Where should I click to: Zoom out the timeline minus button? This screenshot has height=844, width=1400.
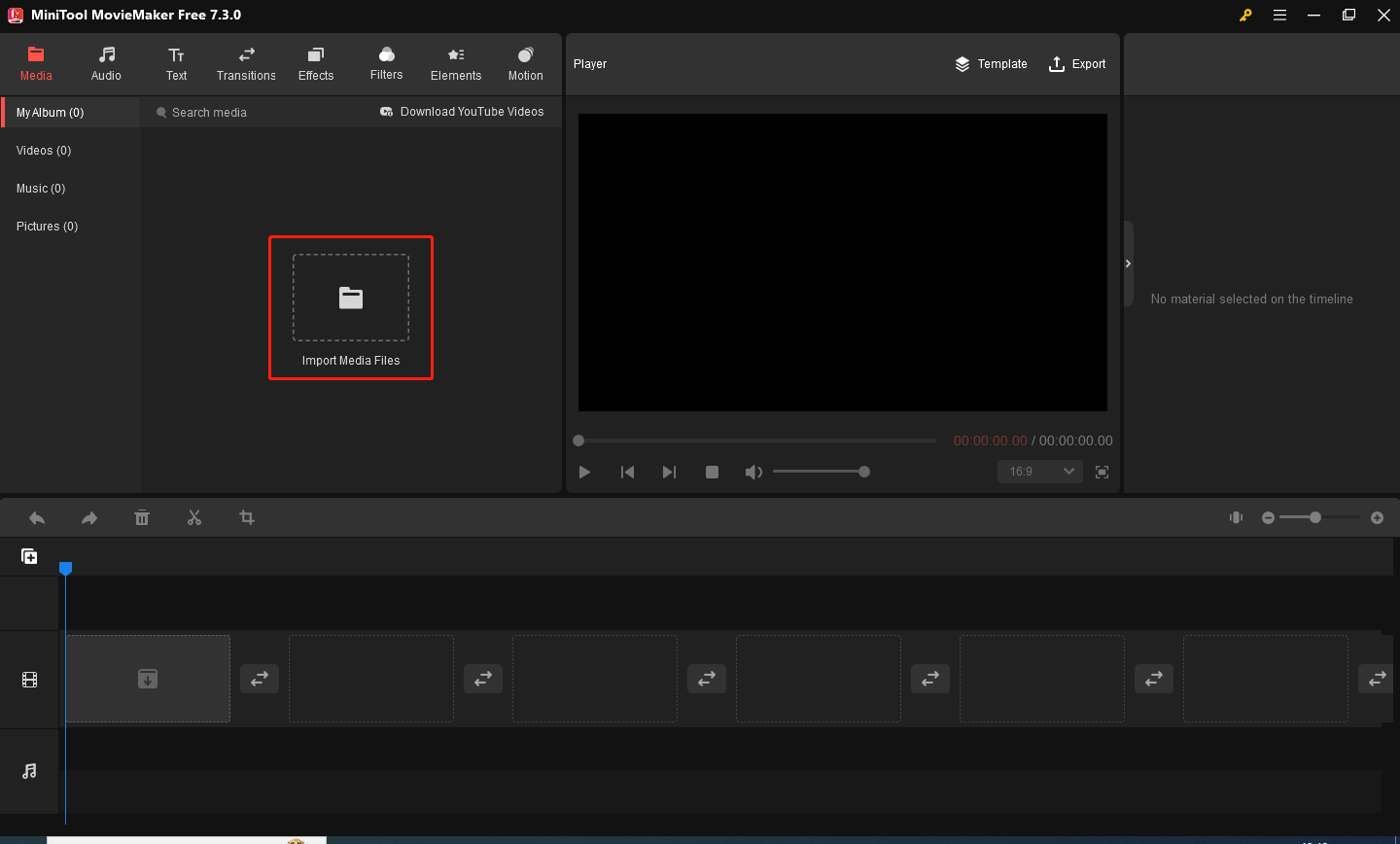pos(1268,518)
